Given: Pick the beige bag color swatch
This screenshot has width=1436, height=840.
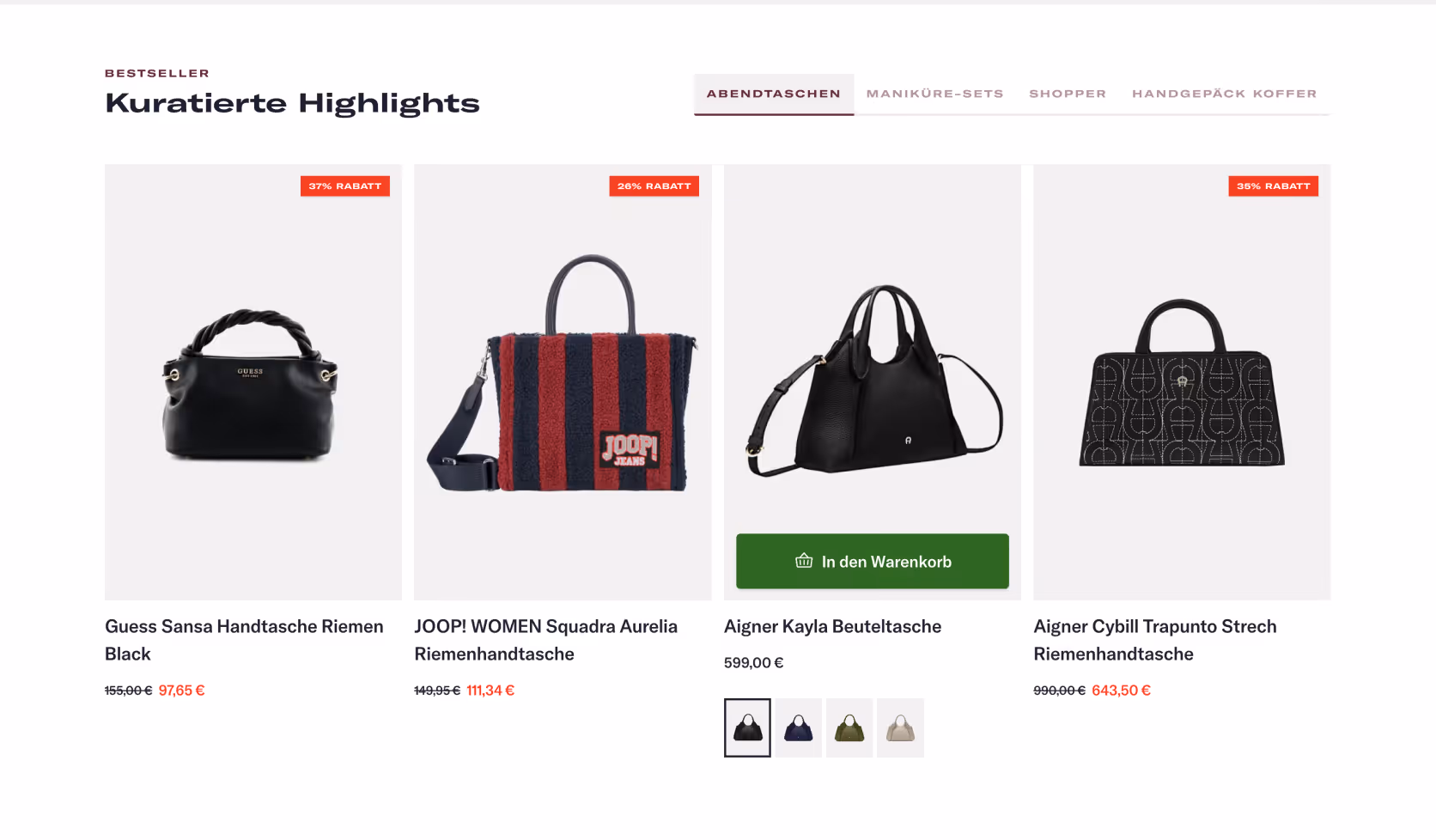Looking at the screenshot, I should pos(900,727).
